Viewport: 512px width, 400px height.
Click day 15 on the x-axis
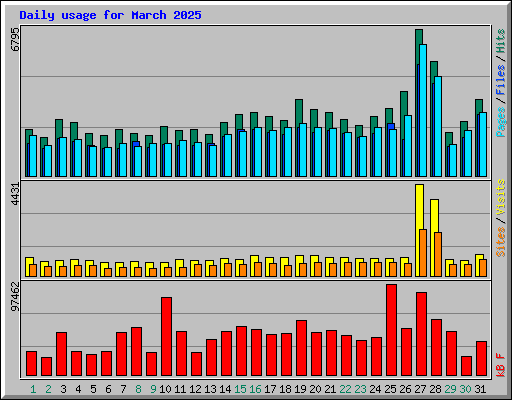(240, 389)
